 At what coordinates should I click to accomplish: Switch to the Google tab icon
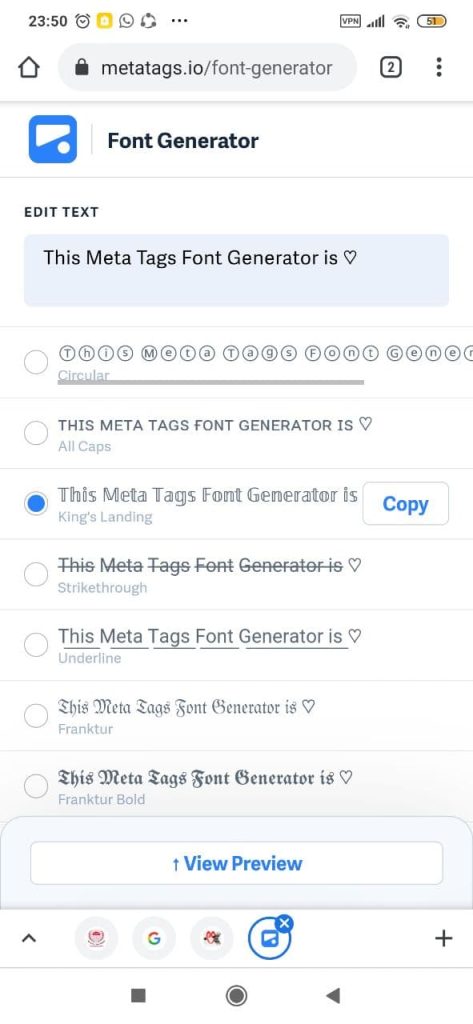tap(154, 939)
